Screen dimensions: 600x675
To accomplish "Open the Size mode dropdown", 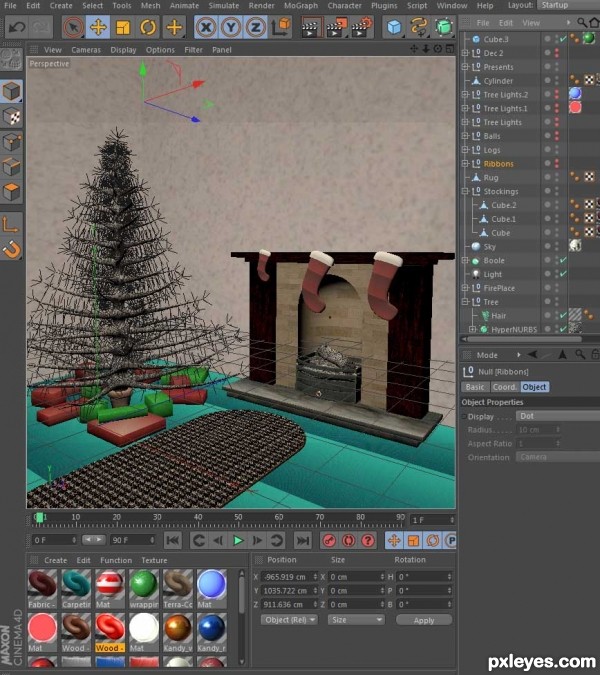I will coord(356,620).
